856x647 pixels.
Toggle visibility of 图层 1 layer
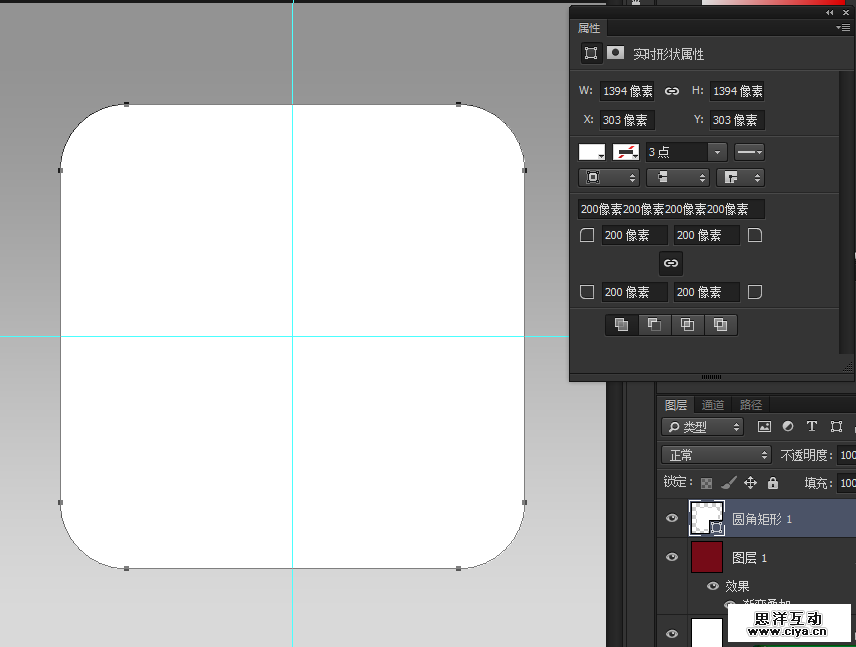click(672, 558)
